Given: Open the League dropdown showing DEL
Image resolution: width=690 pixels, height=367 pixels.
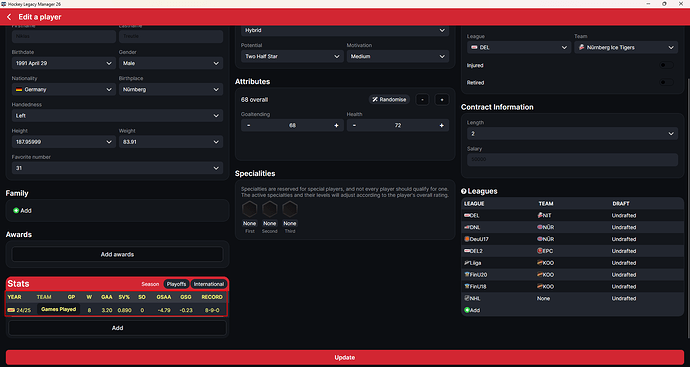Looking at the screenshot, I should pyautogui.click(x=519, y=48).
